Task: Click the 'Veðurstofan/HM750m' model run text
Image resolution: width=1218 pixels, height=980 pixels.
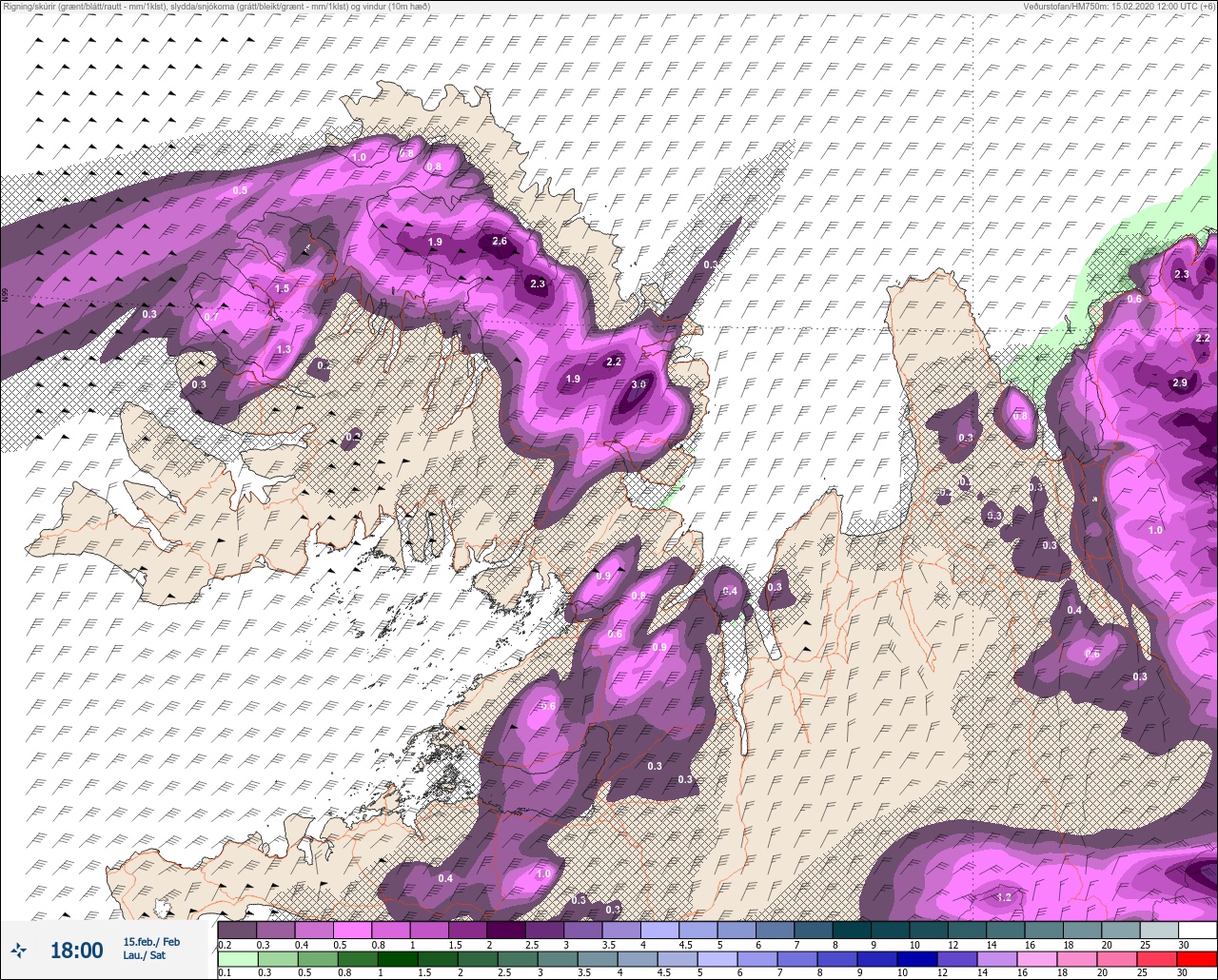Action: point(1119,7)
